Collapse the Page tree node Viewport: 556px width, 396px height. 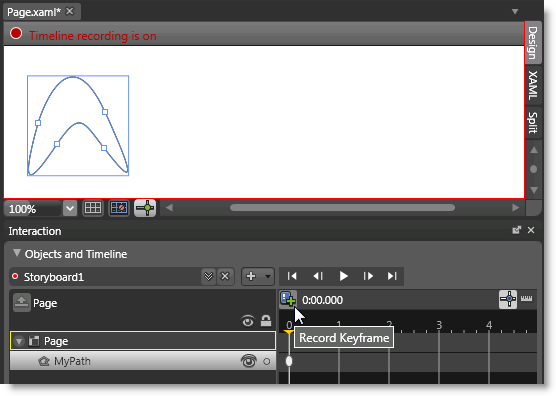[x=19, y=341]
